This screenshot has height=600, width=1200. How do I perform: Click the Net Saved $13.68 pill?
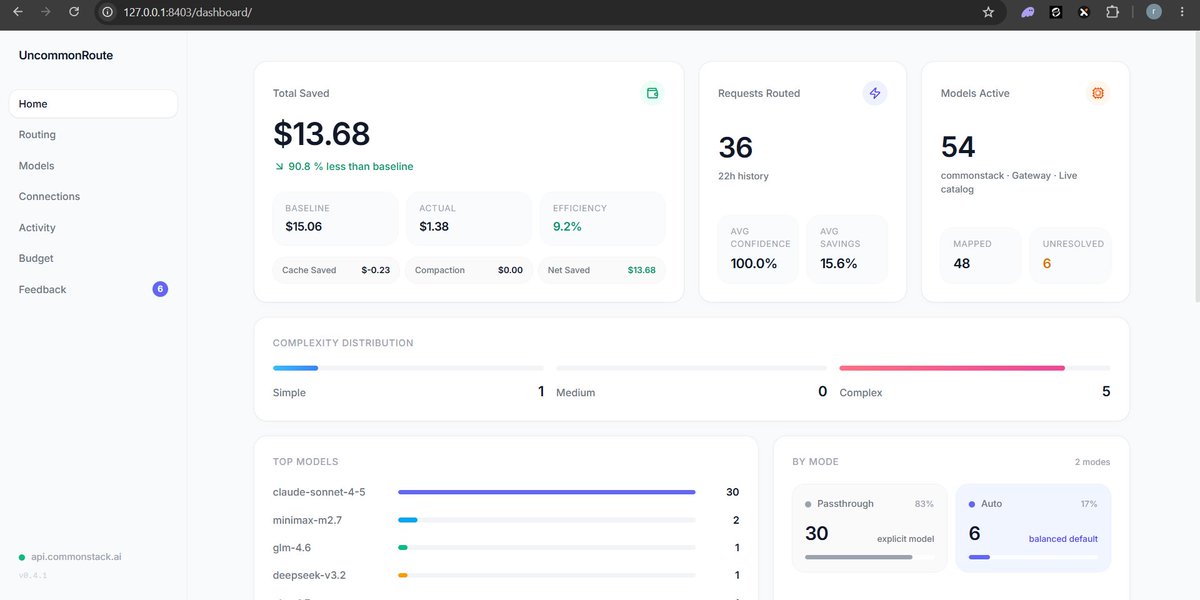(601, 270)
